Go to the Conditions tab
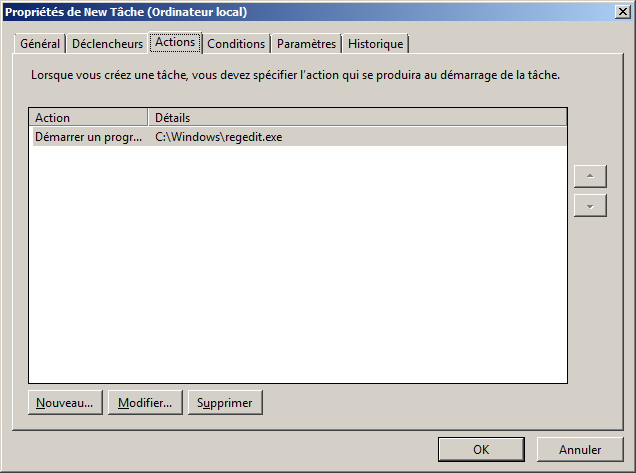This screenshot has height=473, width=636. pos(236,44)
